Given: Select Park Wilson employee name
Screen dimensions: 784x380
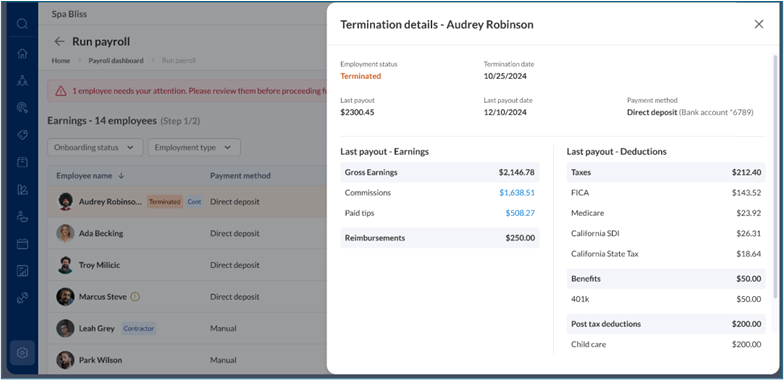Looking at the screenshot, I should point(100,360).
